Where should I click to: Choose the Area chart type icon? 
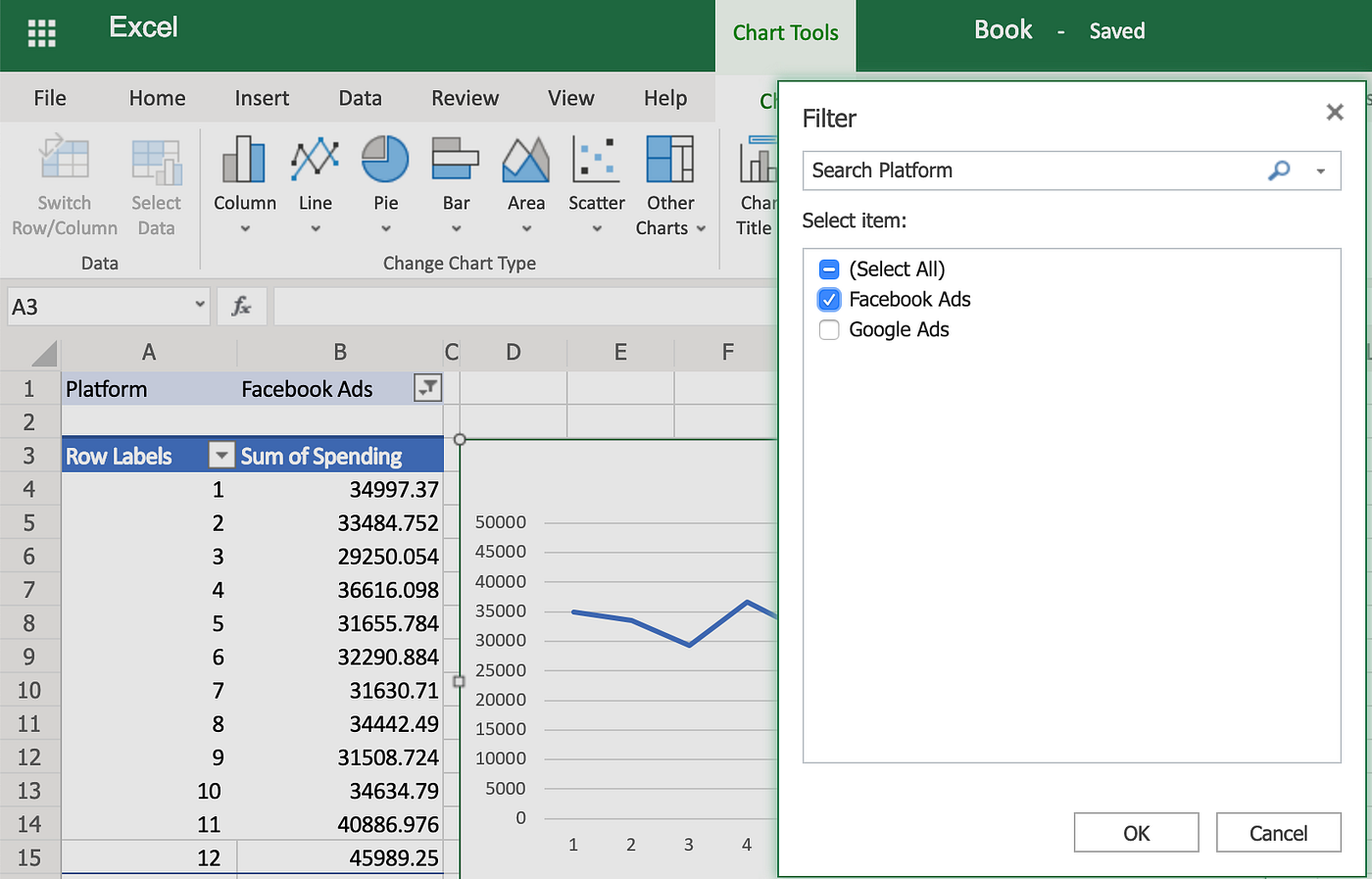click(x=526, y=159)
